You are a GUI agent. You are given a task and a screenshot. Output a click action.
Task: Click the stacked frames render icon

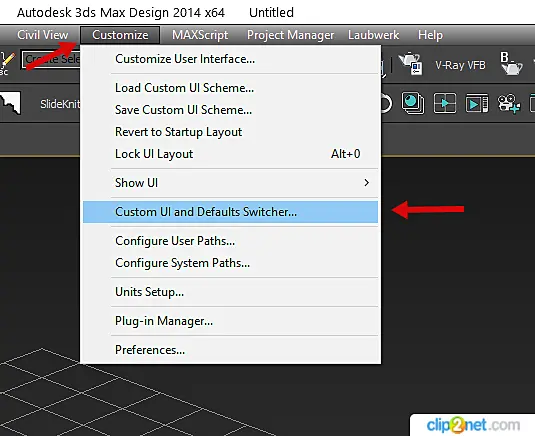[x=413, y=103]
